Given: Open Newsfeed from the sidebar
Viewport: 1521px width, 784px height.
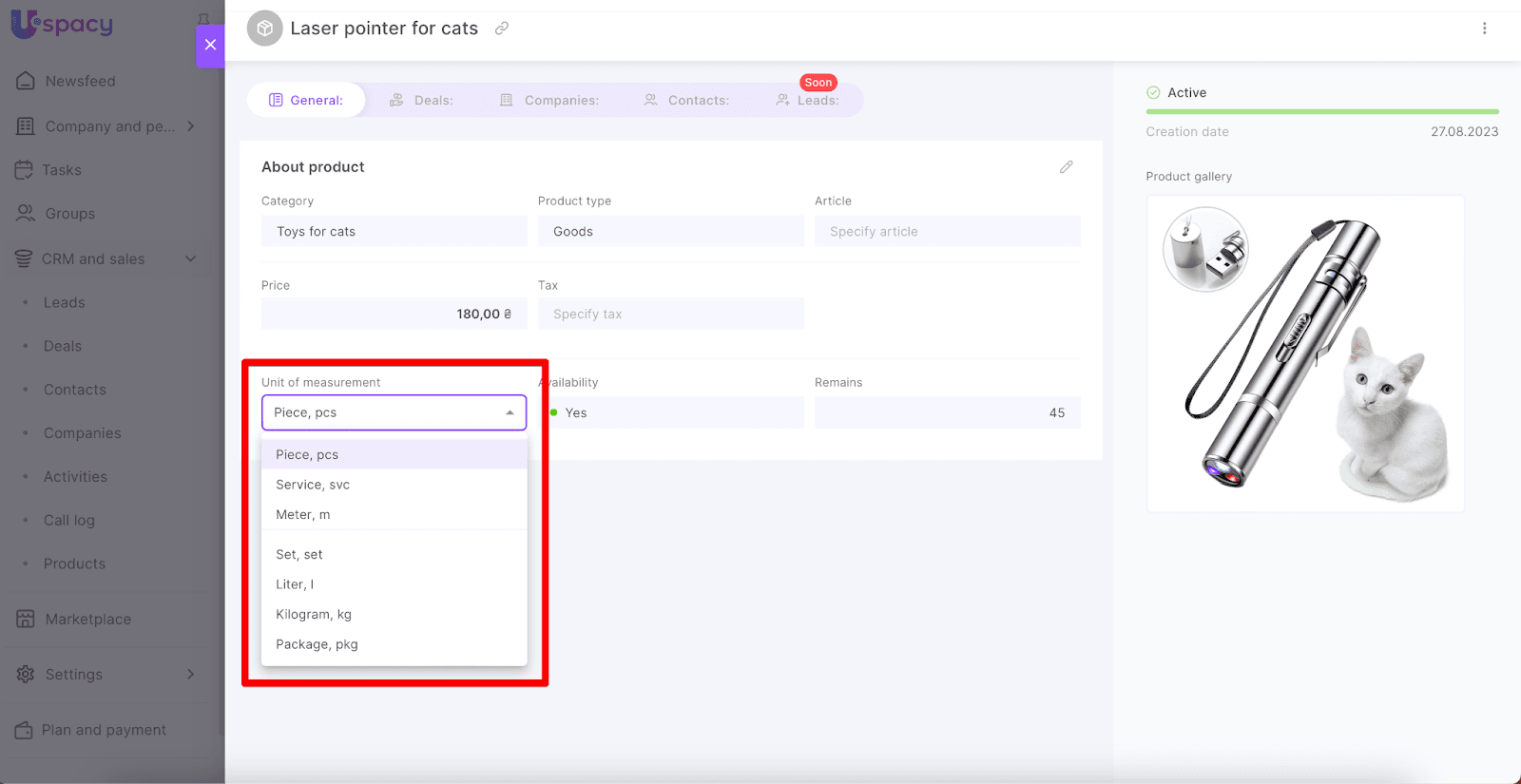Looking at the screenshot, I should tap(80, 82).
